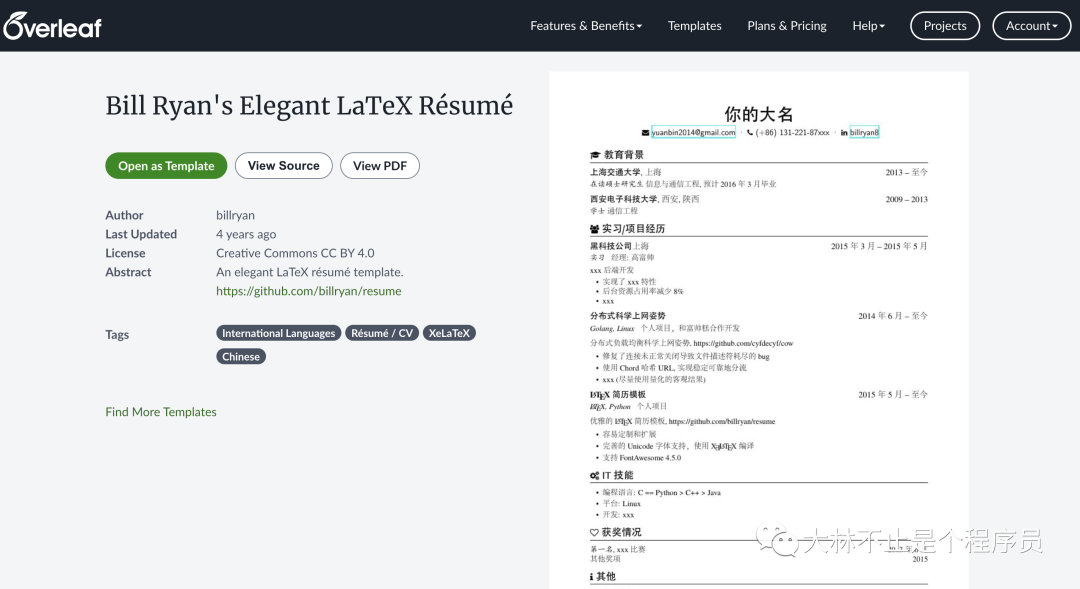Click the gears icon beside IT 技能
This screenshot has height=589, width=1080.
[594, 475]
